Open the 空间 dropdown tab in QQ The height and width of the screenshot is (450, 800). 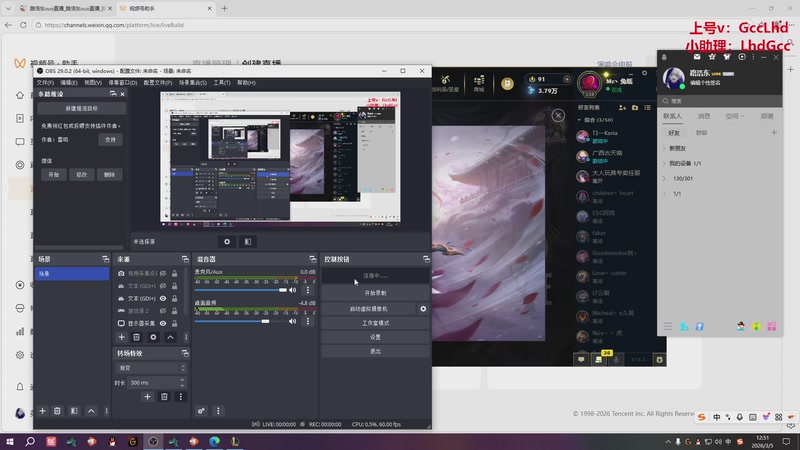[735, 116]
